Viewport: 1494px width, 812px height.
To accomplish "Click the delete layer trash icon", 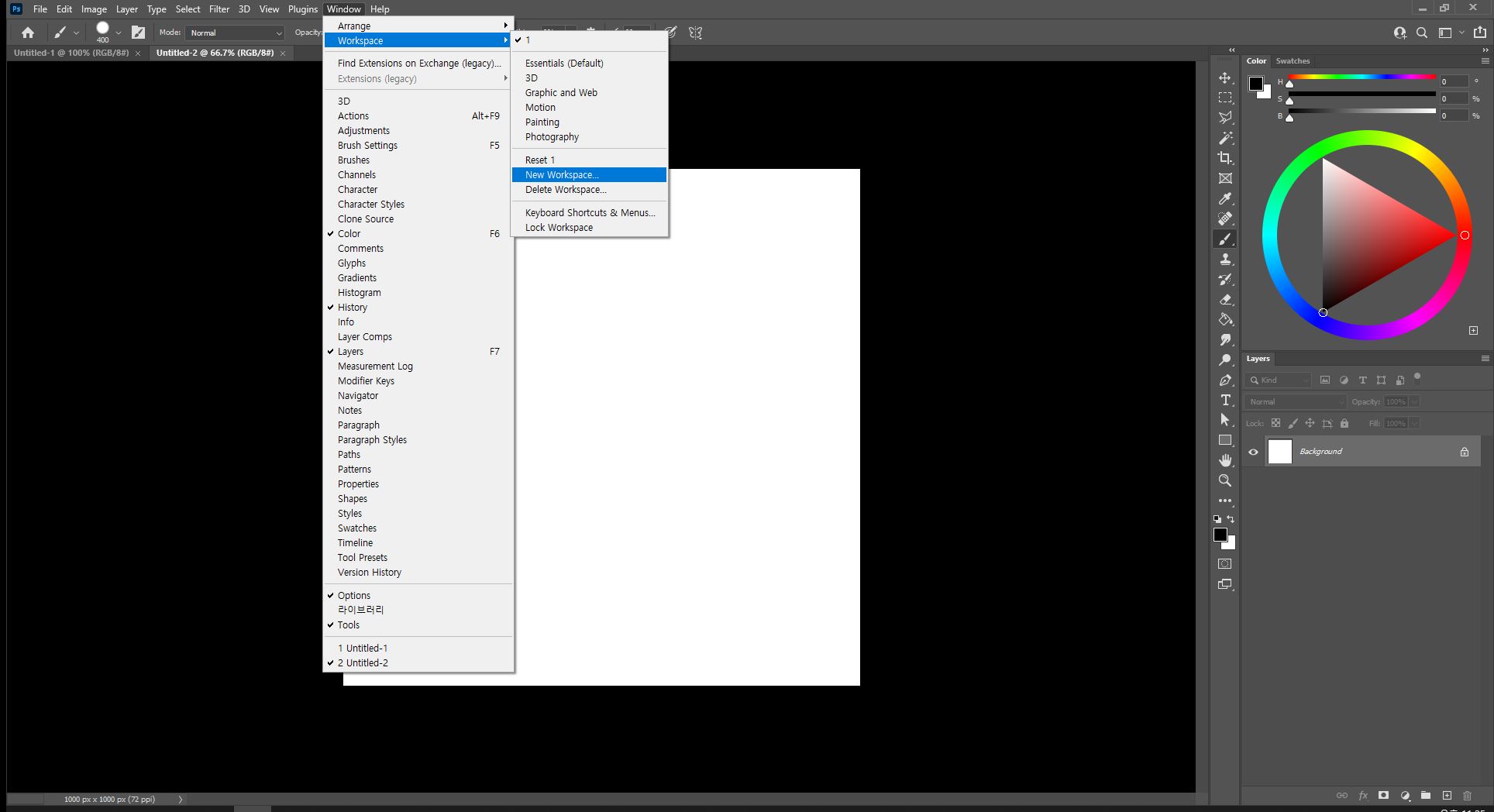I will point(1467,796).
